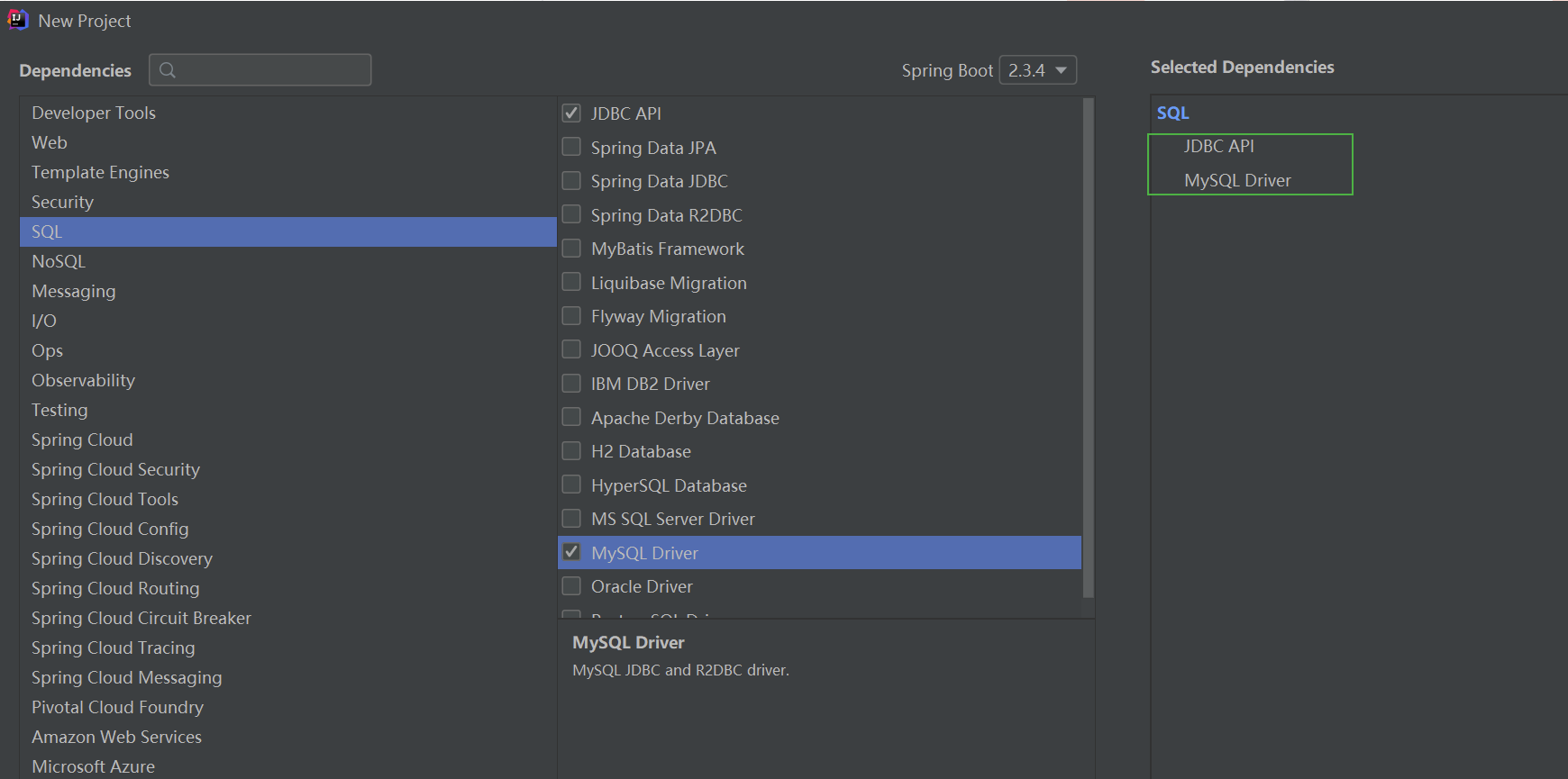Check the H2 Database checkbox
This screenshot has height=779, width=1568.
coord(571,450)
